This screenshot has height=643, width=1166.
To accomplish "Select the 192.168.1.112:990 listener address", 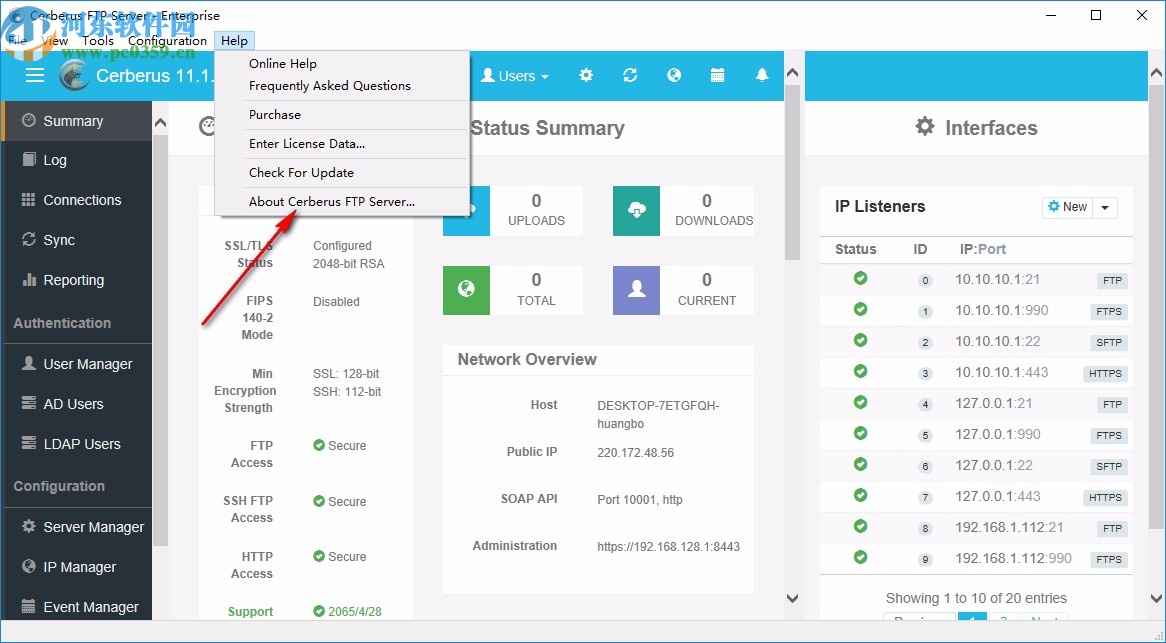I will 1014,558.
